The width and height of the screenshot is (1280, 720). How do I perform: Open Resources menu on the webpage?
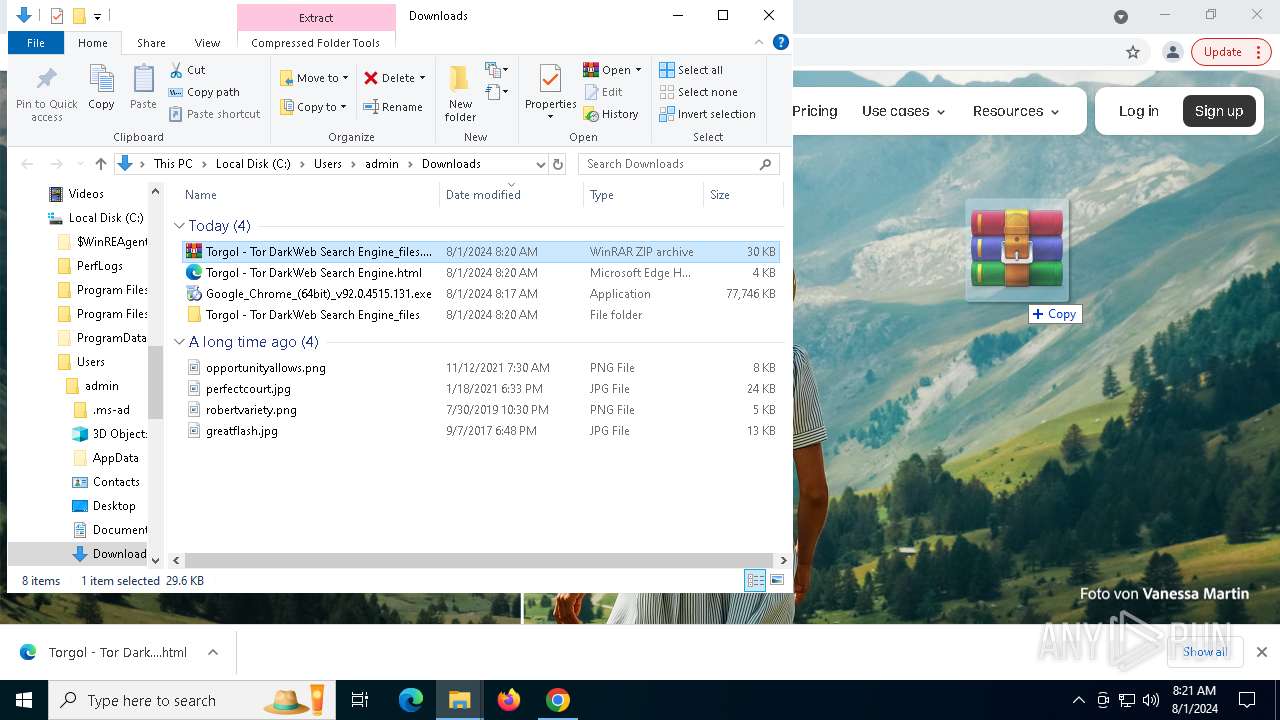(x=1016, y=111)
